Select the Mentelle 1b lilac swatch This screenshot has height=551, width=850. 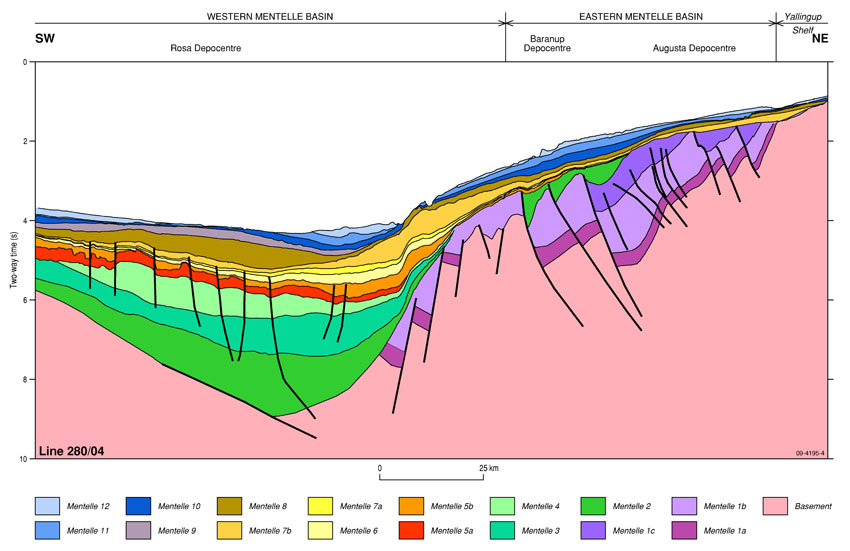[685, 506]
